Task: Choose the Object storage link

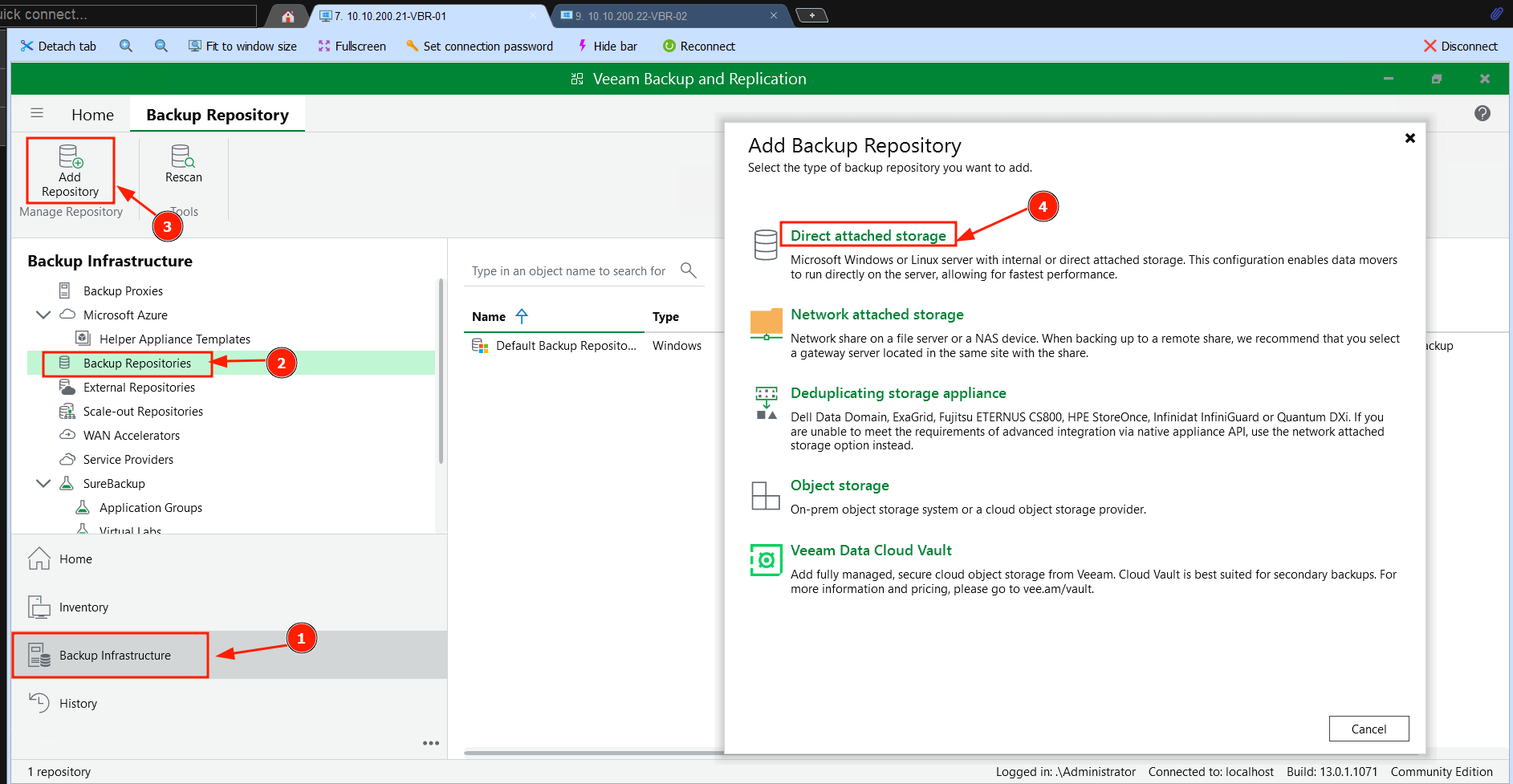Action: point(840,485)
